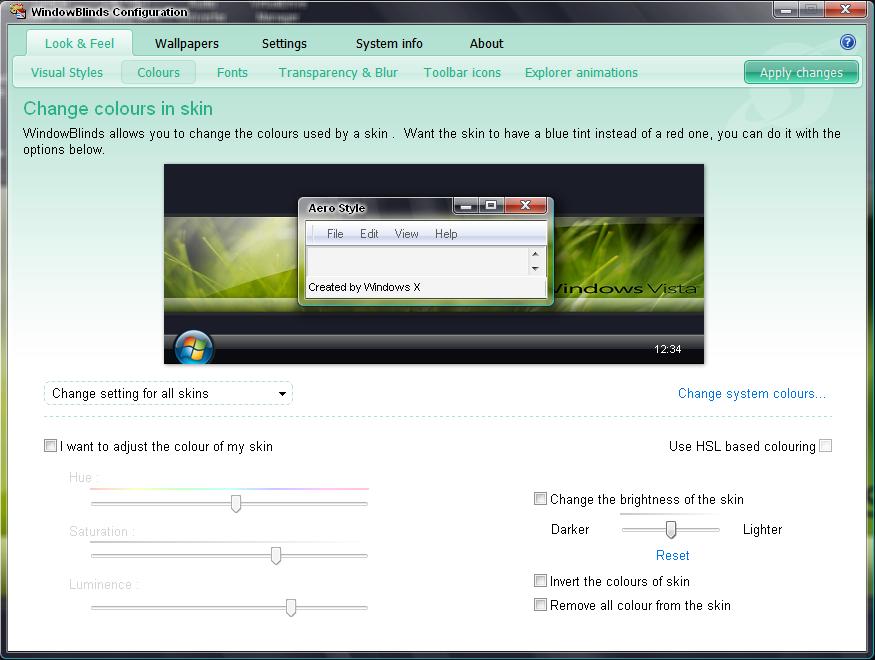Click the Windows start orb in preview
Image resolution: width=875 pixels, height=660 pixels.
pyautogui.click(x=194, y=348)
